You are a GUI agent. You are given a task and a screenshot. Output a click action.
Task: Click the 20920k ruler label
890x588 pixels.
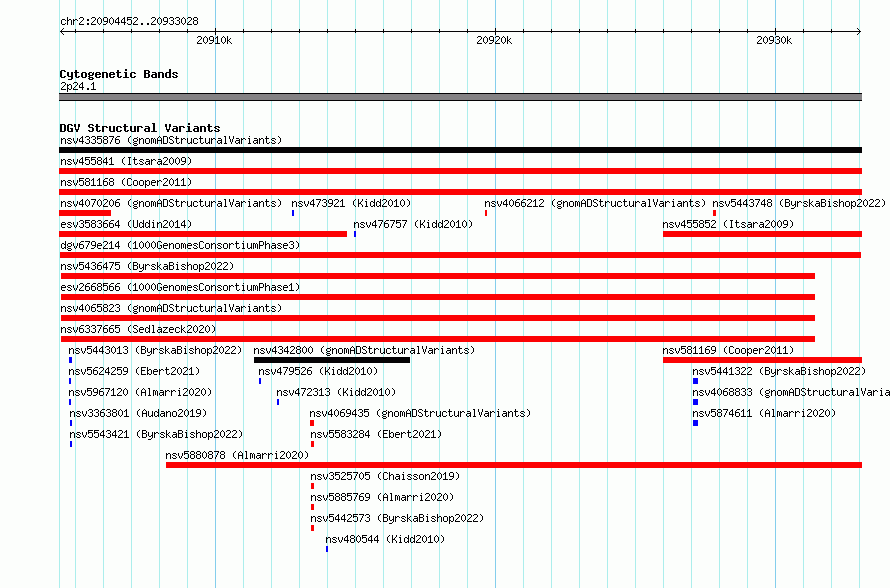(494, 40)
